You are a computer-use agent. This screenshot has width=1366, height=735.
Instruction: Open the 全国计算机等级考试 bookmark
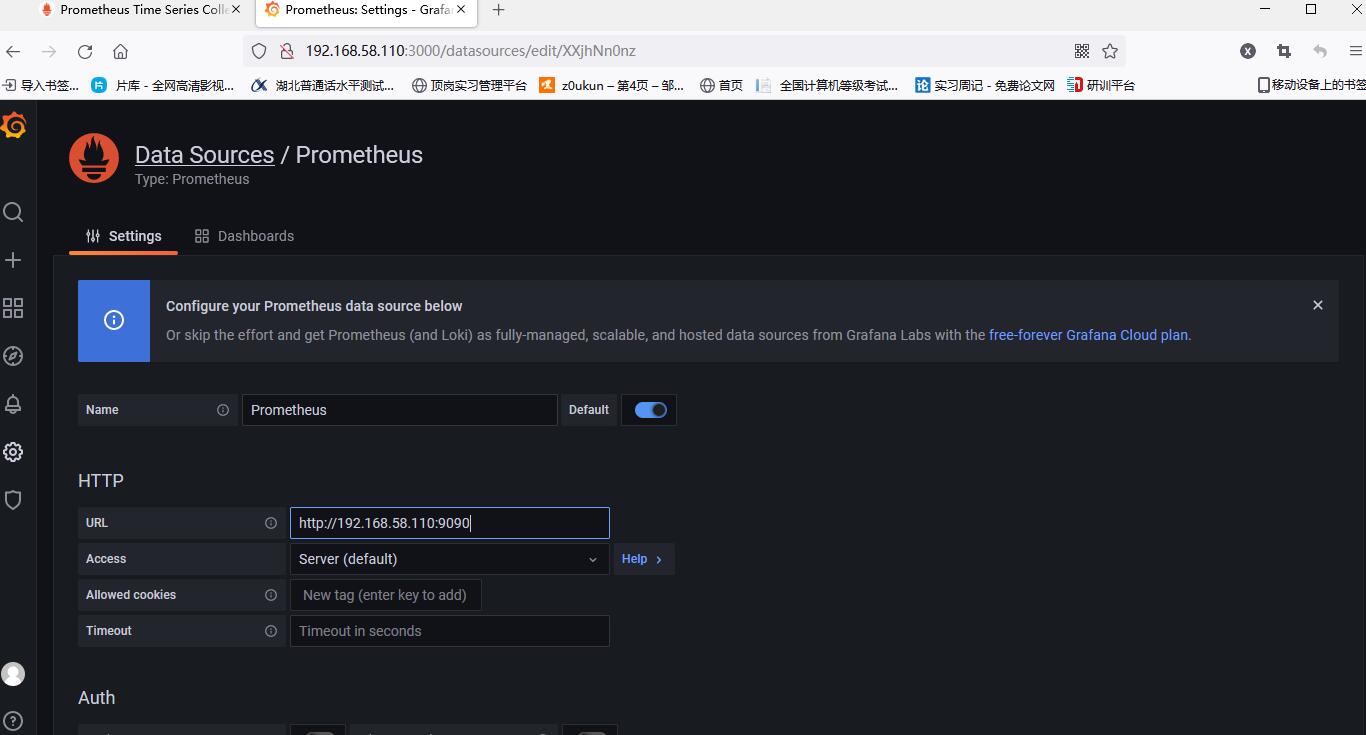827,85
